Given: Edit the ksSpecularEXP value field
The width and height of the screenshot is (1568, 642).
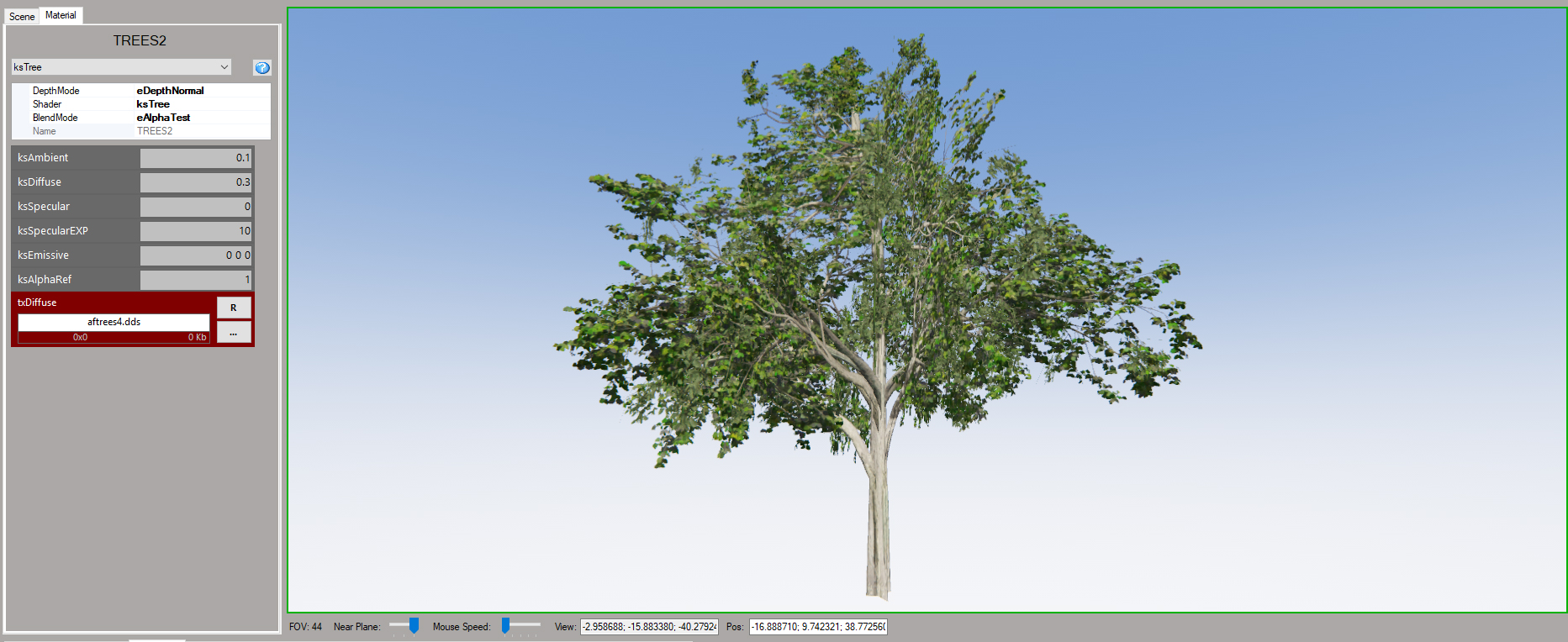Looking at the screenshot, I should (196, 231).
